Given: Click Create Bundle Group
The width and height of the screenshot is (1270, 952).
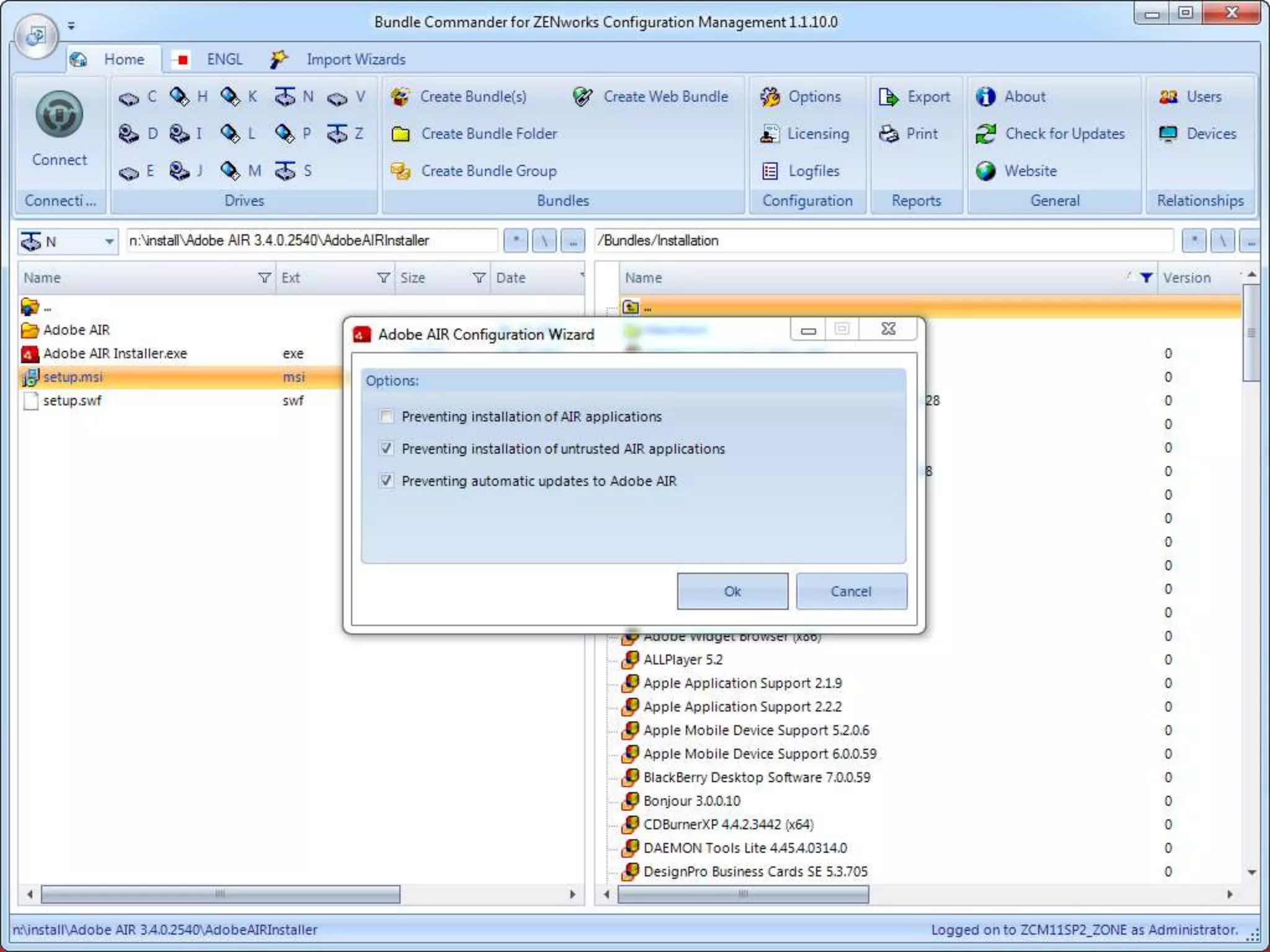Looking at the screenshot, I should pyautogui.click(x=474, y=171).
